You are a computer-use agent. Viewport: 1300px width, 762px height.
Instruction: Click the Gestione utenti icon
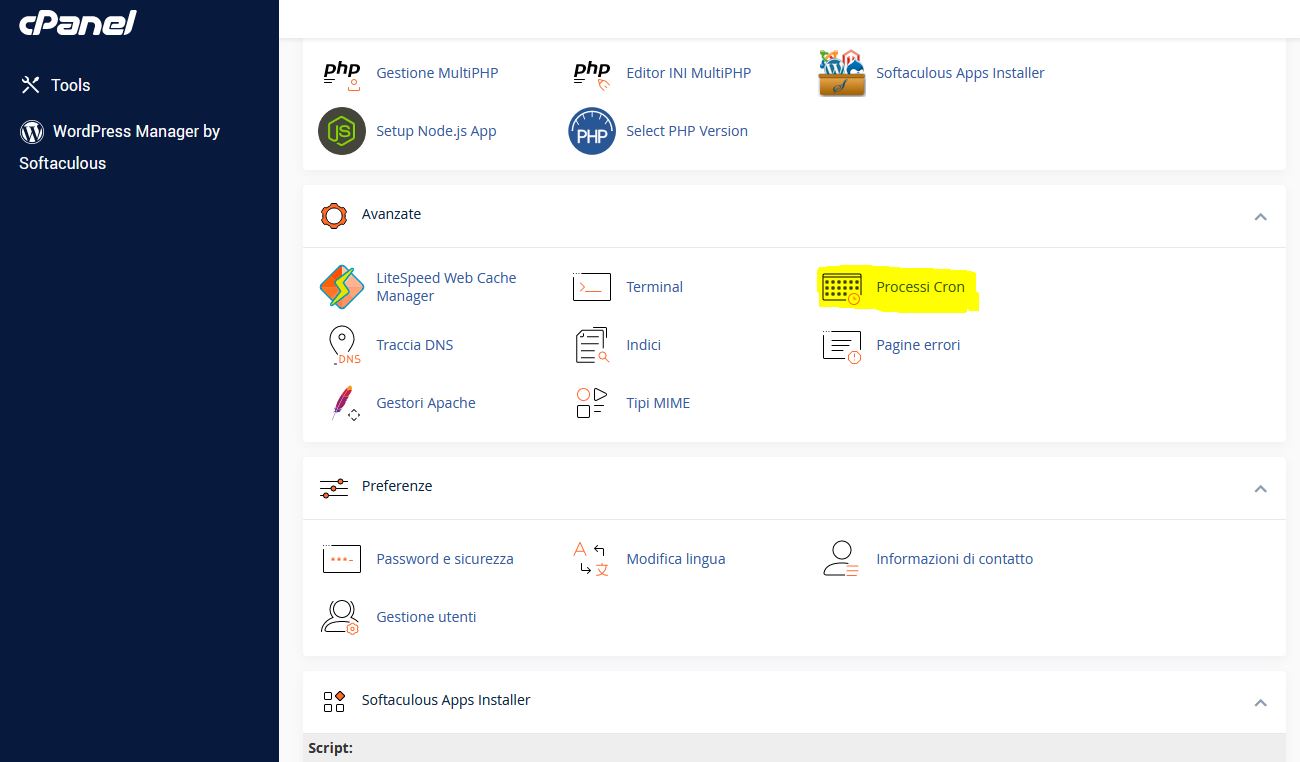point(341,617)
